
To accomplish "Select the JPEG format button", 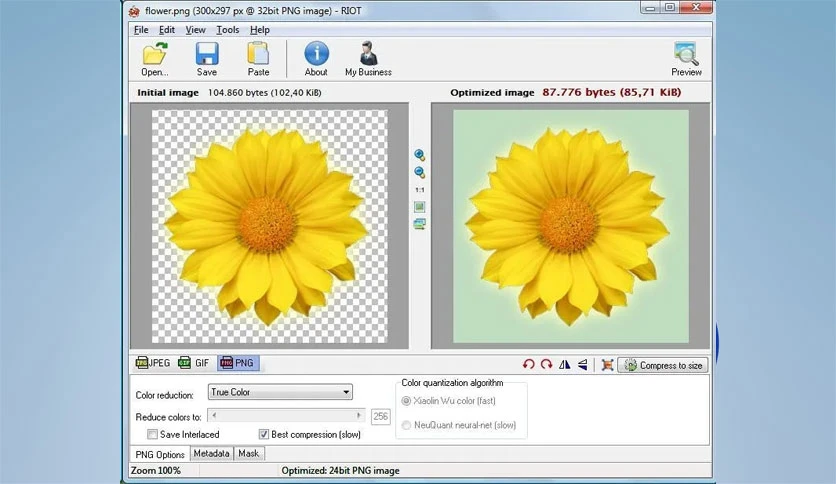I will point(153,363).
